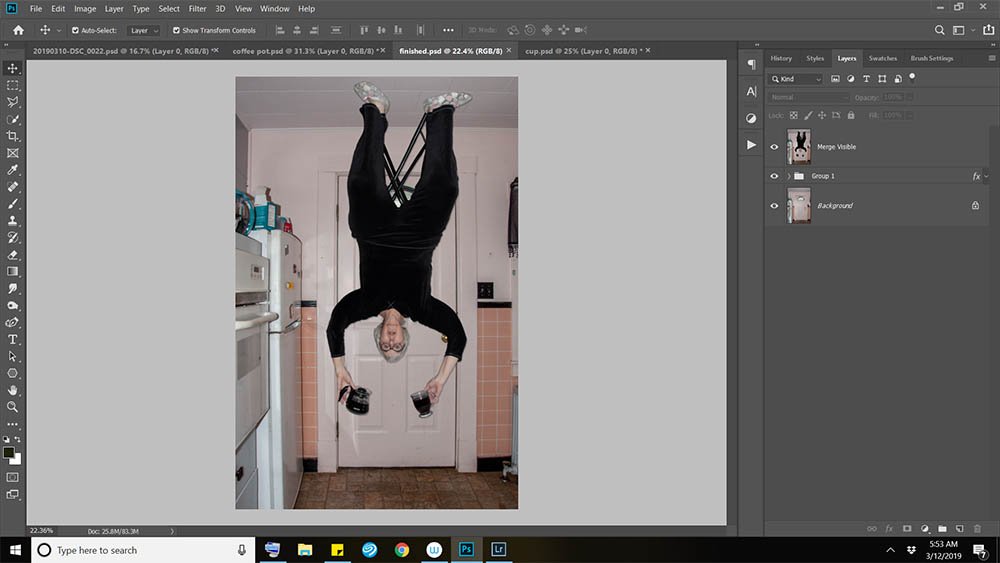The image size is (1000, 563).
Task: Expand Group 1 in Layers panel
Action: coord(789,176)
